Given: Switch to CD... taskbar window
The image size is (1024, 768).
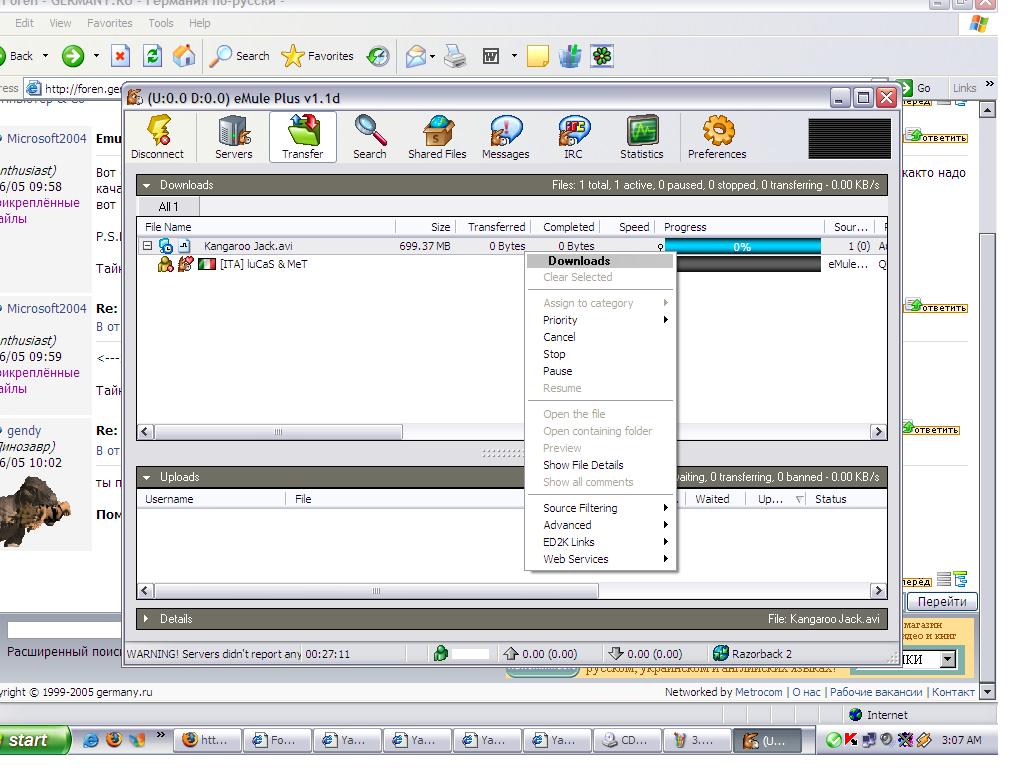Looking at the screenshot, I should (x=626, y=740).
